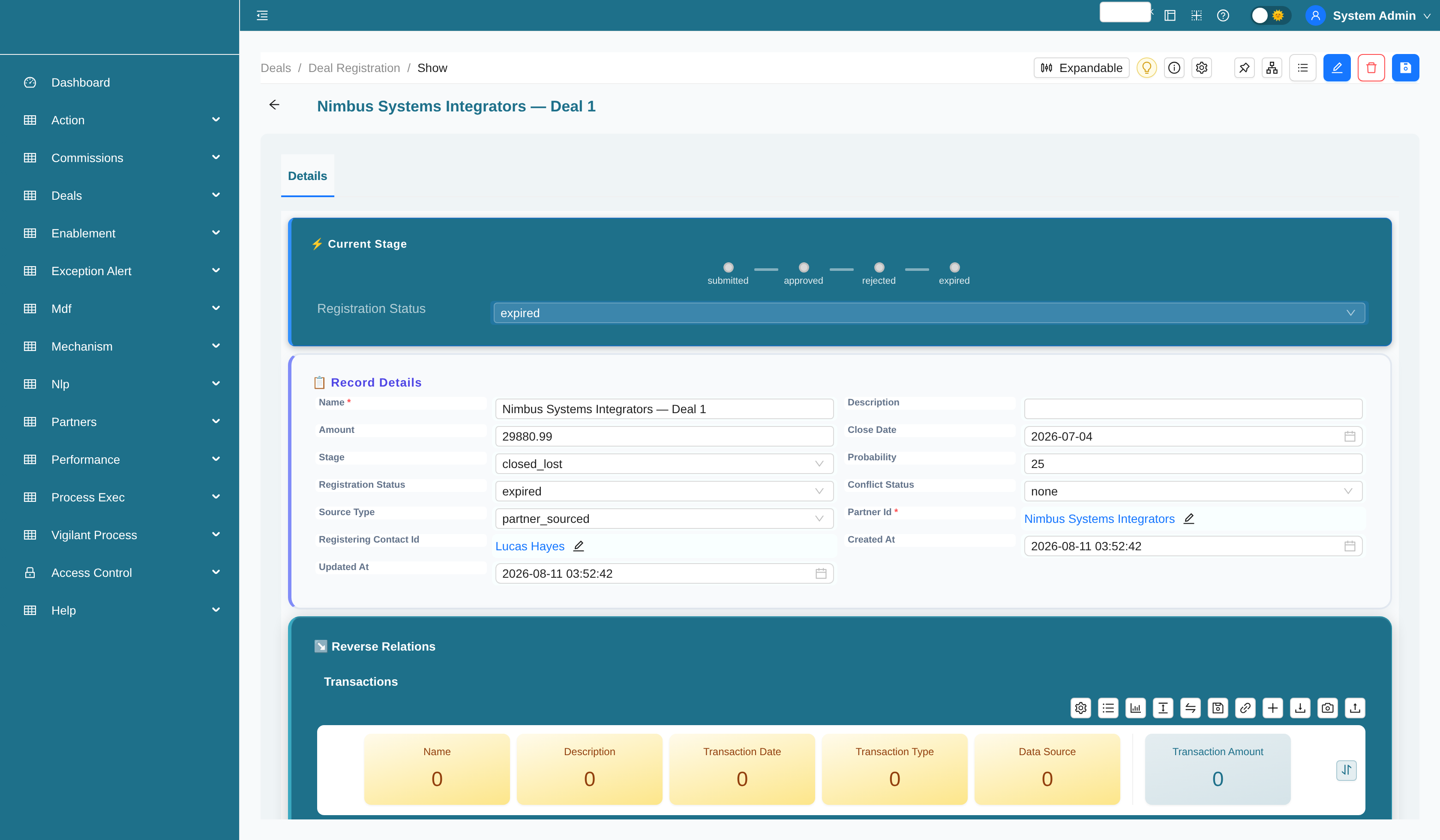Click the Expandable button

1081,68
